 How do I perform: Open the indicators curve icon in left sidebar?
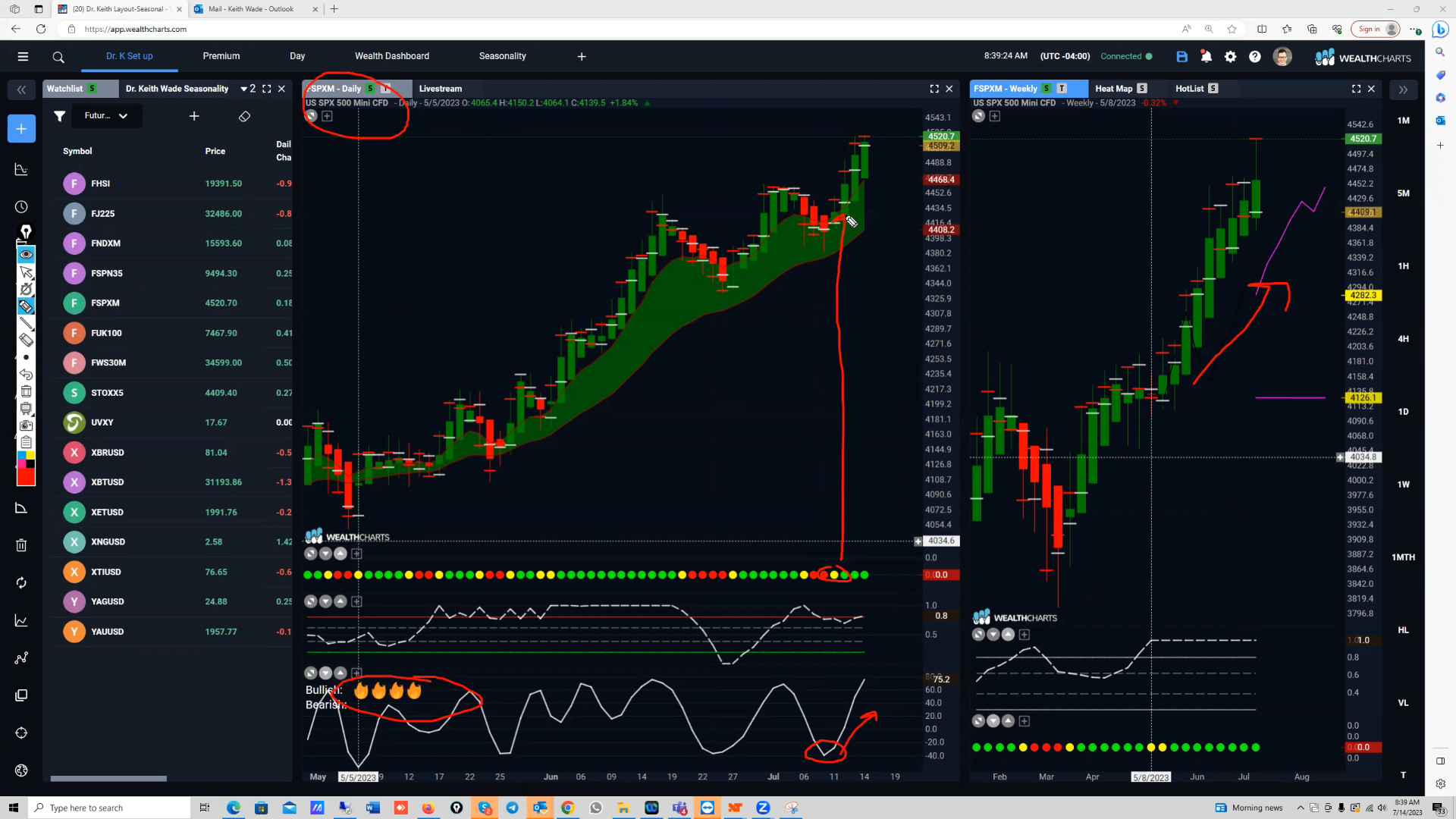coord(21,169)
